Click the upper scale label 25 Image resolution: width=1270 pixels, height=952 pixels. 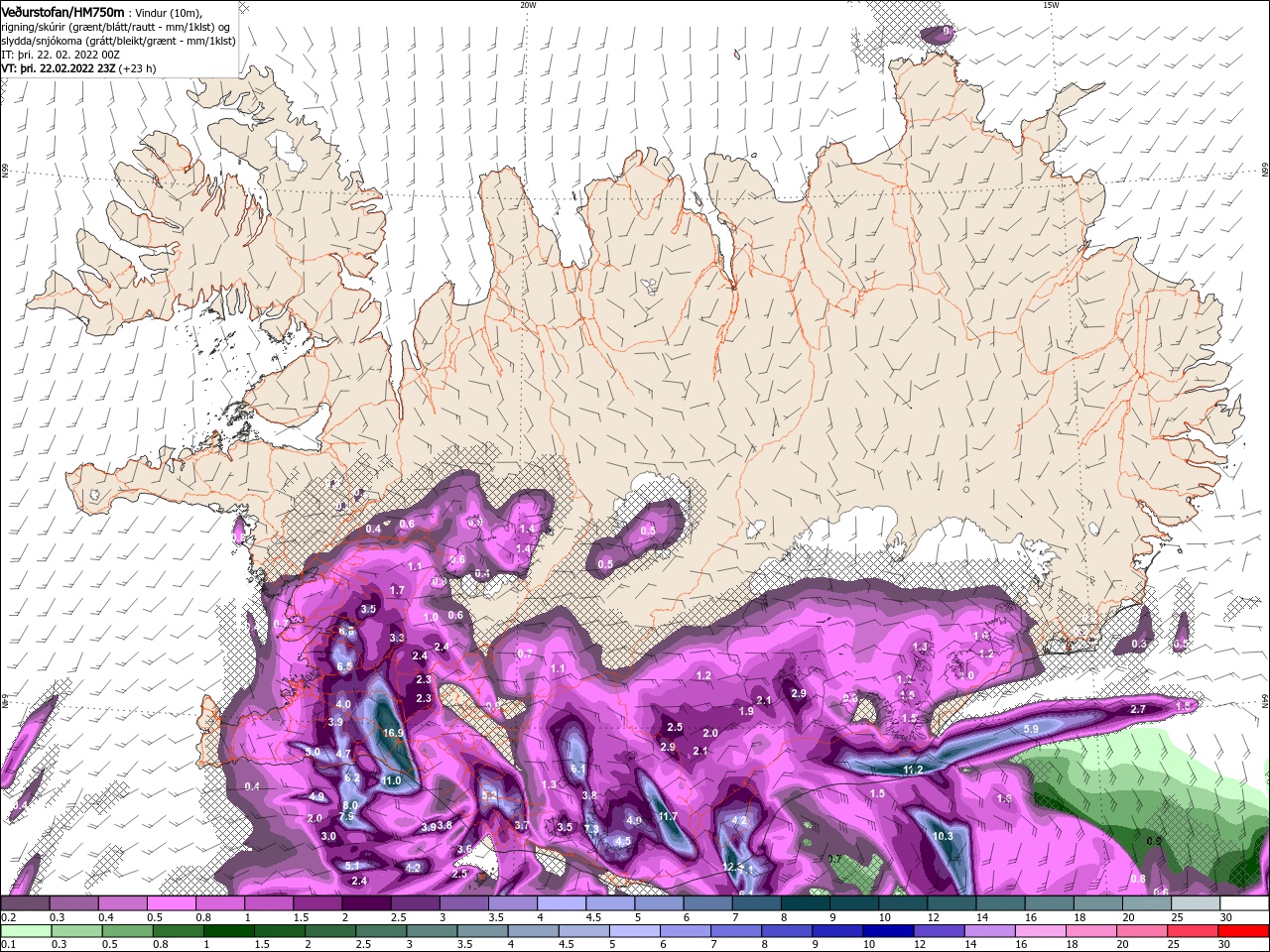(1177, 917)
